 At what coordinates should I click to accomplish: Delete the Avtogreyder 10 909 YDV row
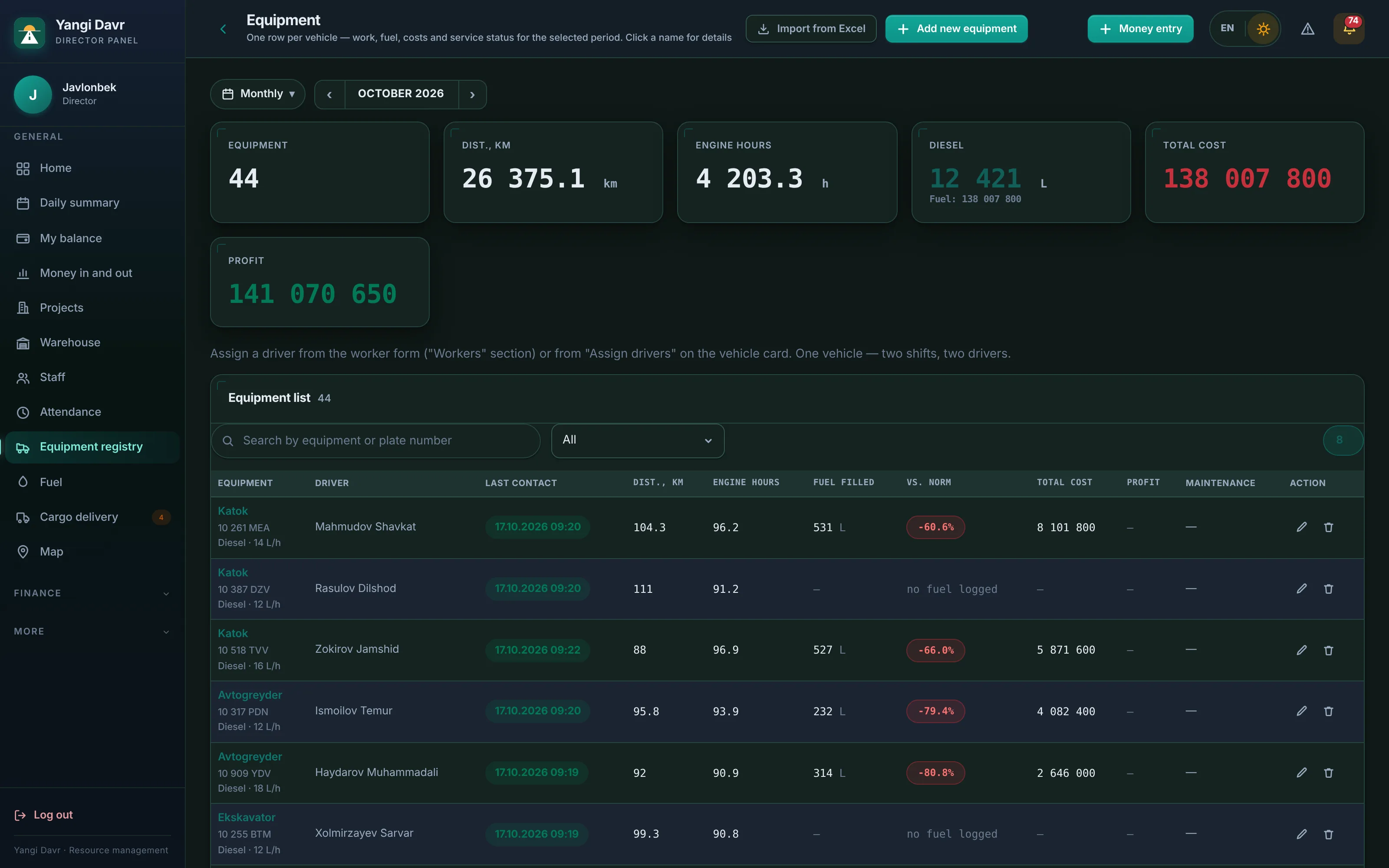point(1328,773)
